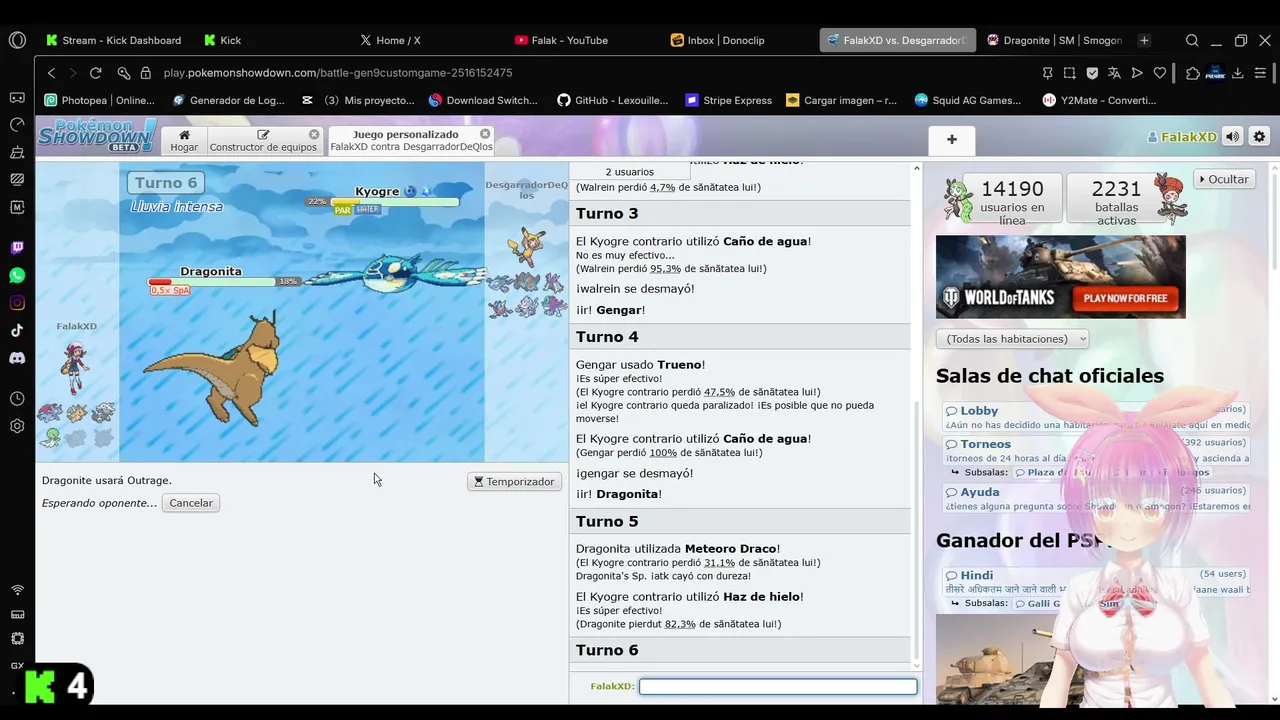
Task: Go back to the previous page
Action: coord(52,73)
